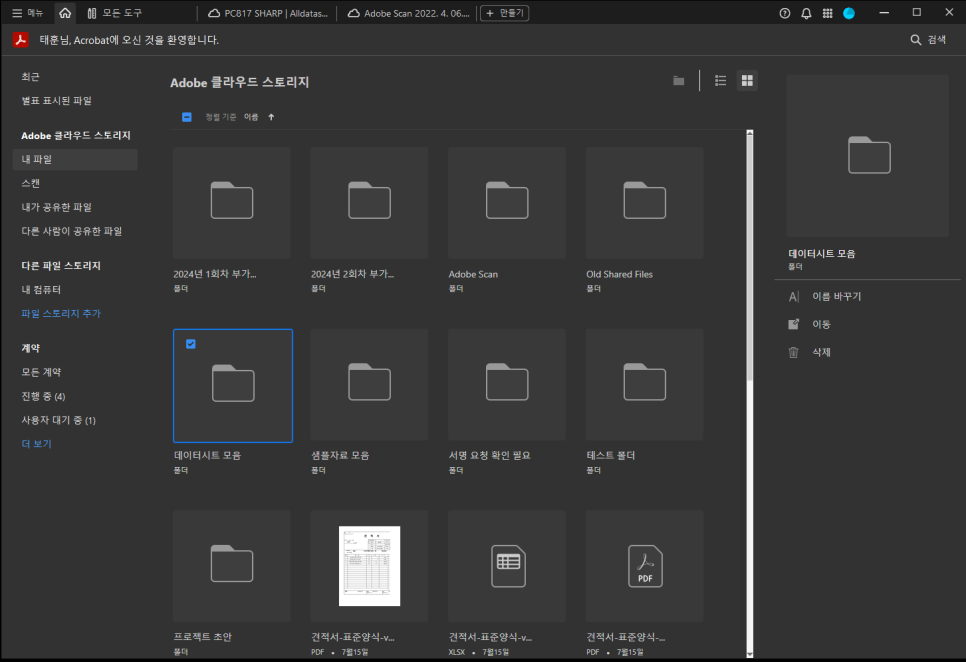966x662 pixels.
Task: Select 최근 in sidebar
Action: click(30, 77)
